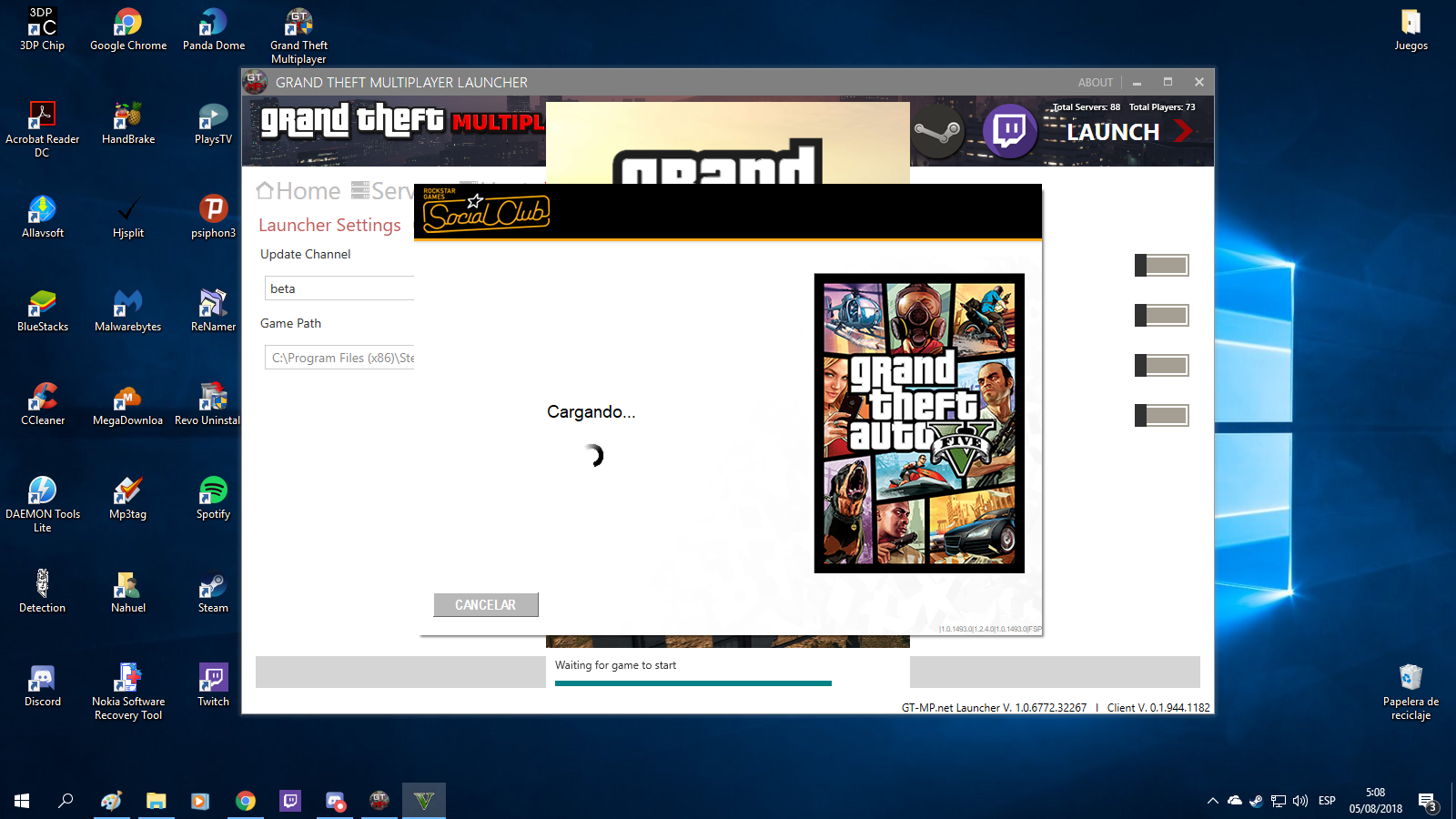This screenshot has height=819, width=1456.
Task: Open taskbar search
Action: pyautogui.click(x=66, y=801)
